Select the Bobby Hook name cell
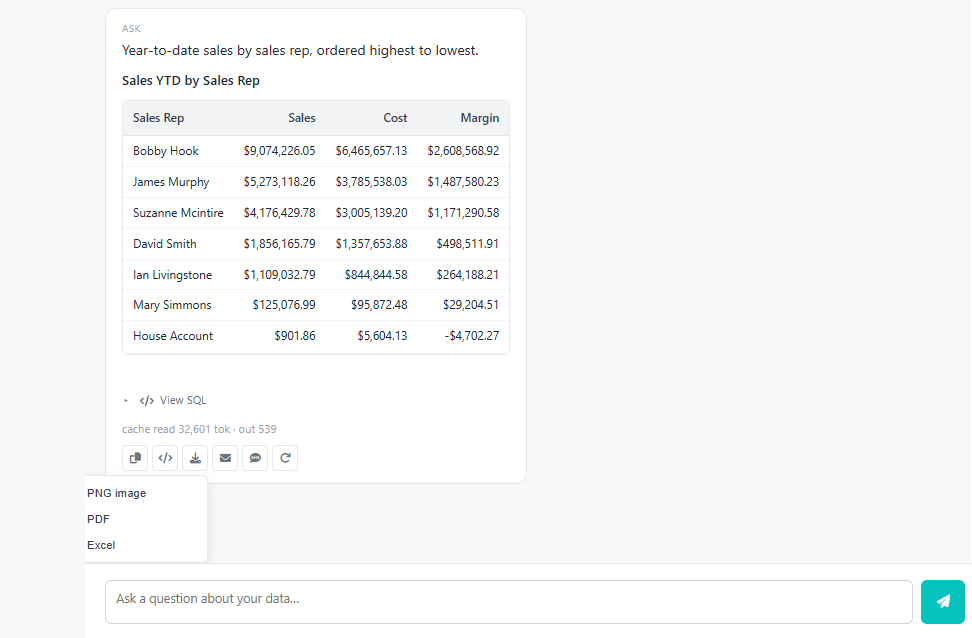Image resolution: width=972 pixels, height=638 pixels. [x=166, y=151]
